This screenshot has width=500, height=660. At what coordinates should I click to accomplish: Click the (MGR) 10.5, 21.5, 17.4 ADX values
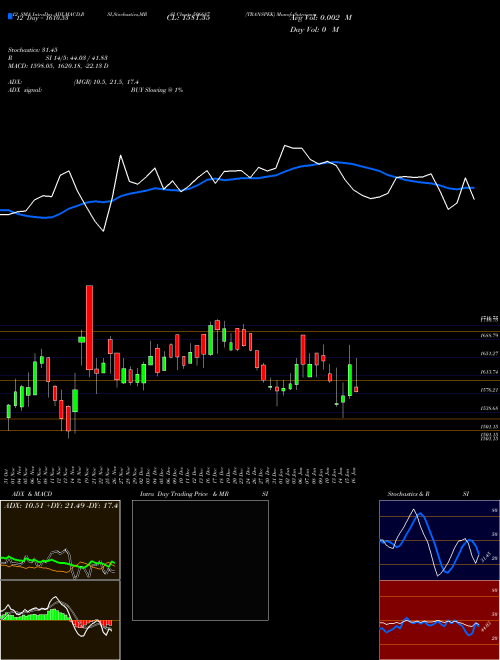pyautogui.click(x=106, y=82)
